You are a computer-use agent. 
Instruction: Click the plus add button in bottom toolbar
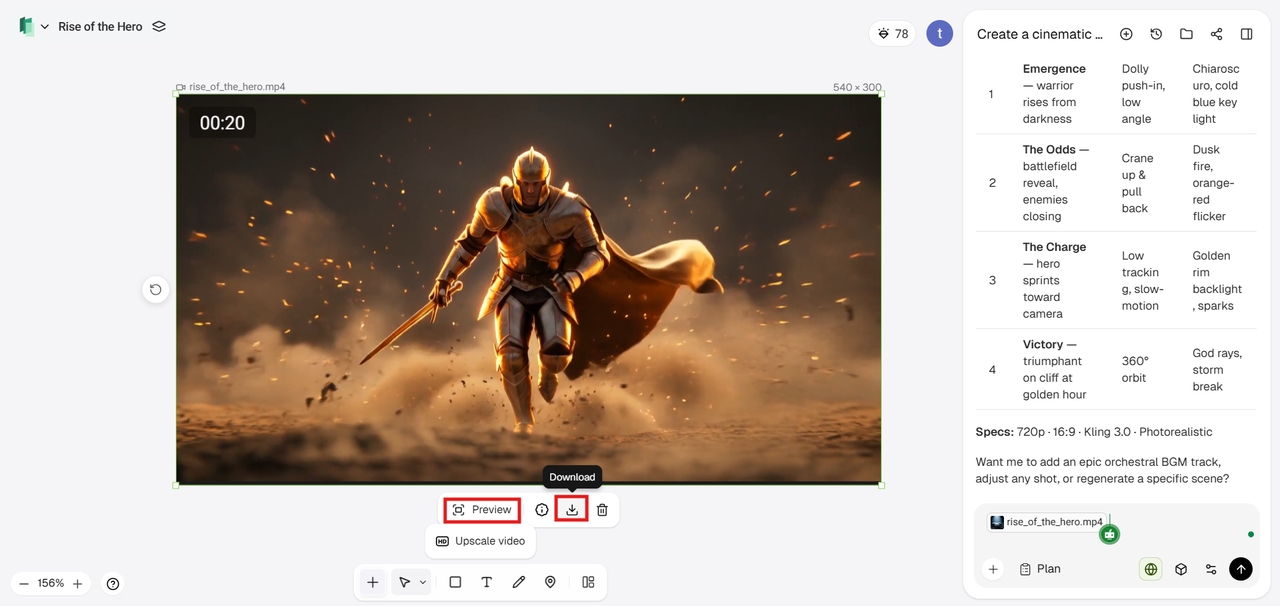pos(372,582)
